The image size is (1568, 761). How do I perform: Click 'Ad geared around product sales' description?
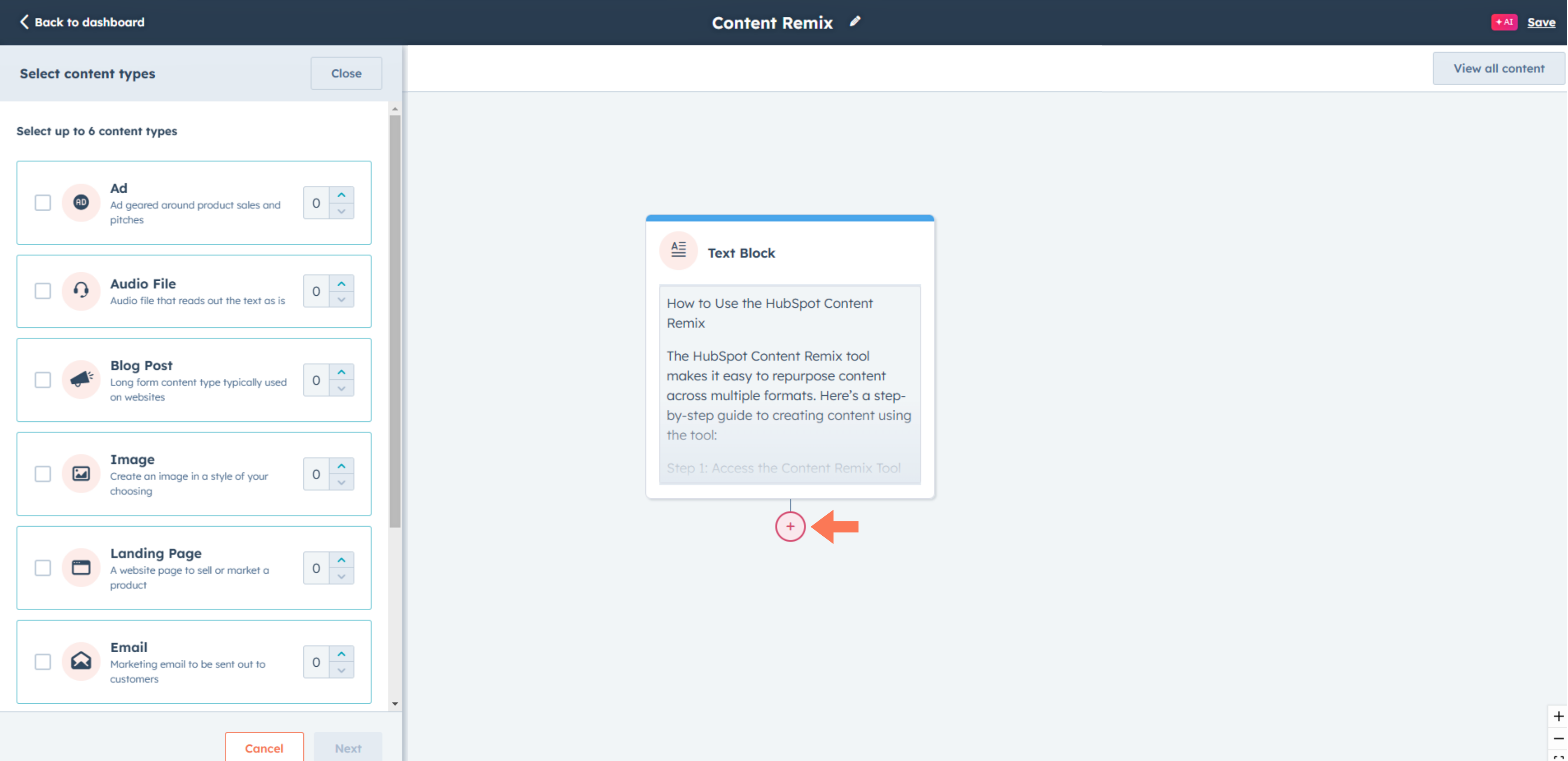195,212
